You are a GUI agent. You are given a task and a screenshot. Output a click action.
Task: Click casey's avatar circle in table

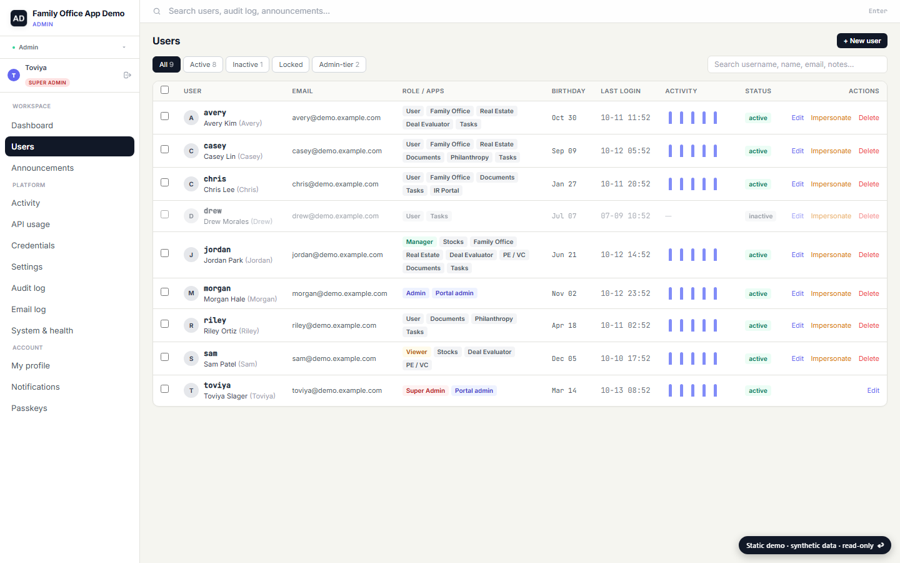click(x=191, y=151)
